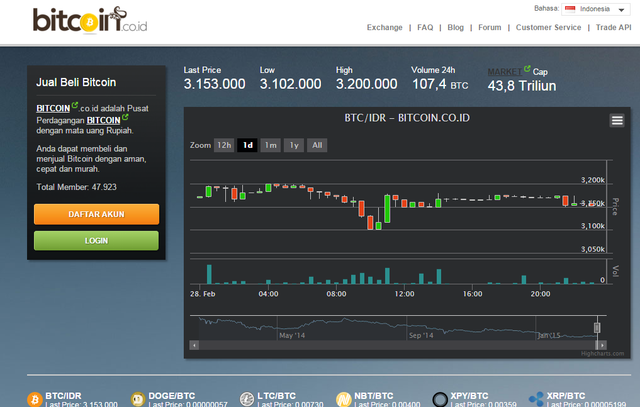The height and width of the screenshot is (407, 640).
Task: Click the DAFTAR AKUN button
Action: pyautogui.click(x=96, y=214)
